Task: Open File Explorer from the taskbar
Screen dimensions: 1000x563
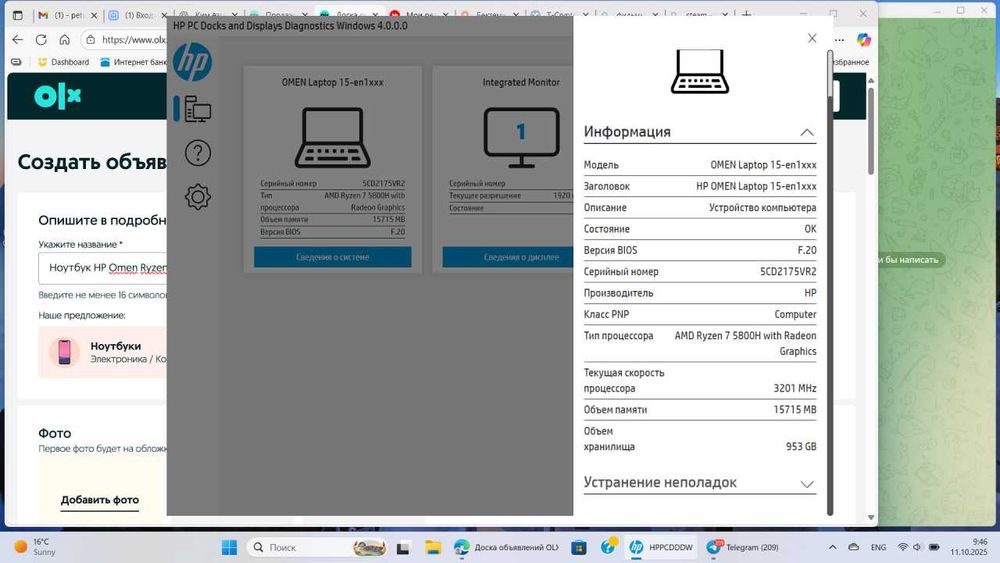Action: coord(433,547)
